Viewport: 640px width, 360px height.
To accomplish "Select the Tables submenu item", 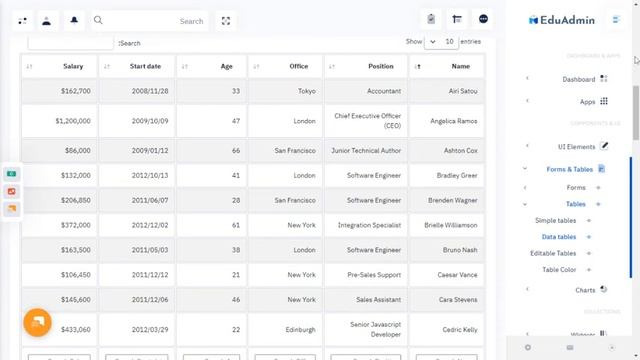I will (x=576, y=204).
